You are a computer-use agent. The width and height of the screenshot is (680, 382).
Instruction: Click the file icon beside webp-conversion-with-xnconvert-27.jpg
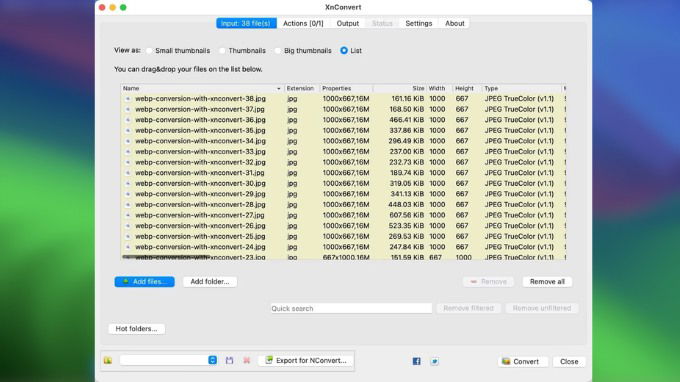pyautogui.click(x=128, y=215)
